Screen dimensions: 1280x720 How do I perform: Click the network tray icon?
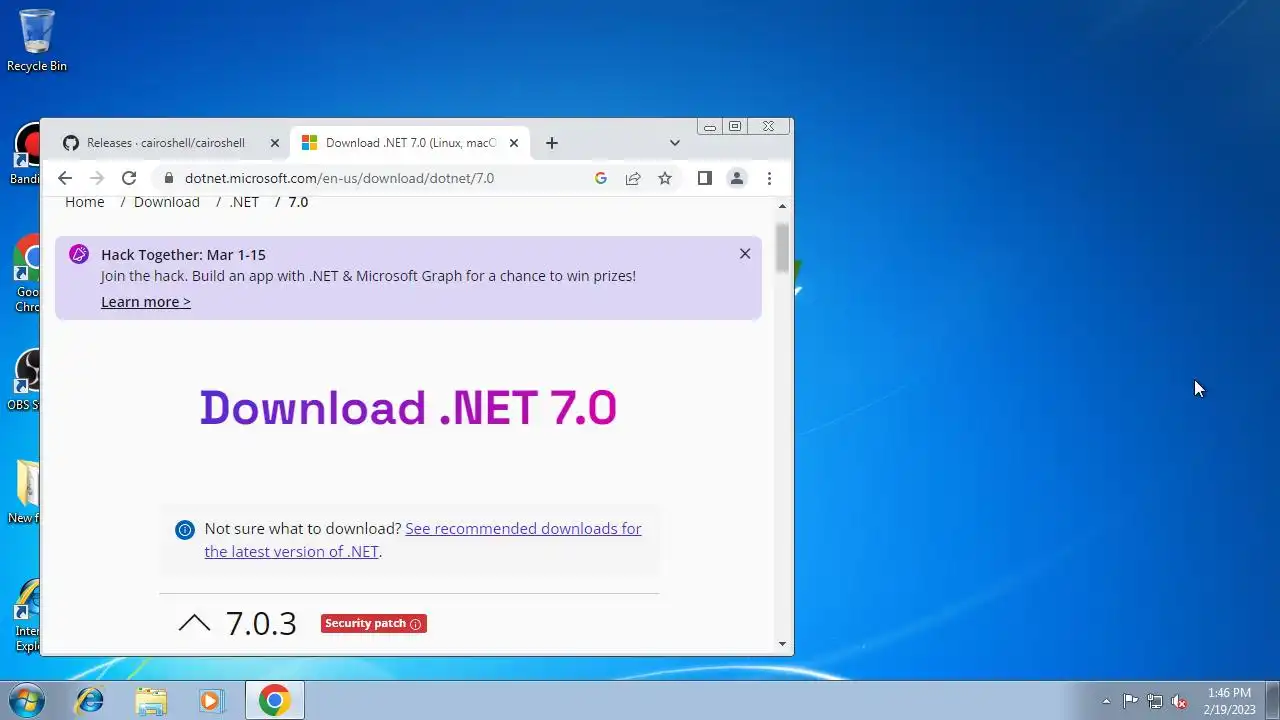pos(1155,701)
